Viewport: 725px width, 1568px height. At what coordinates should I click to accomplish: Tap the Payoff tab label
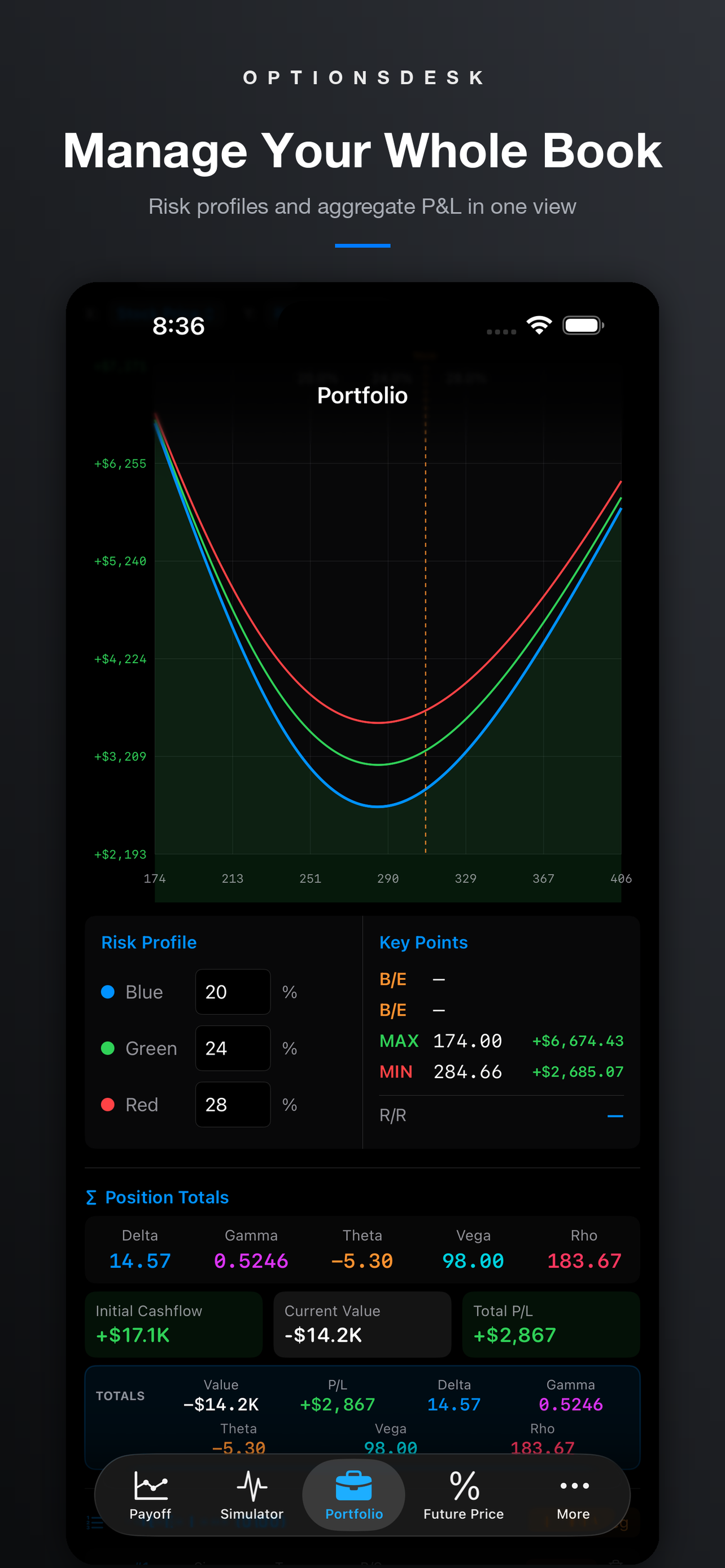pyautogui.click(x=150, y=1514)
